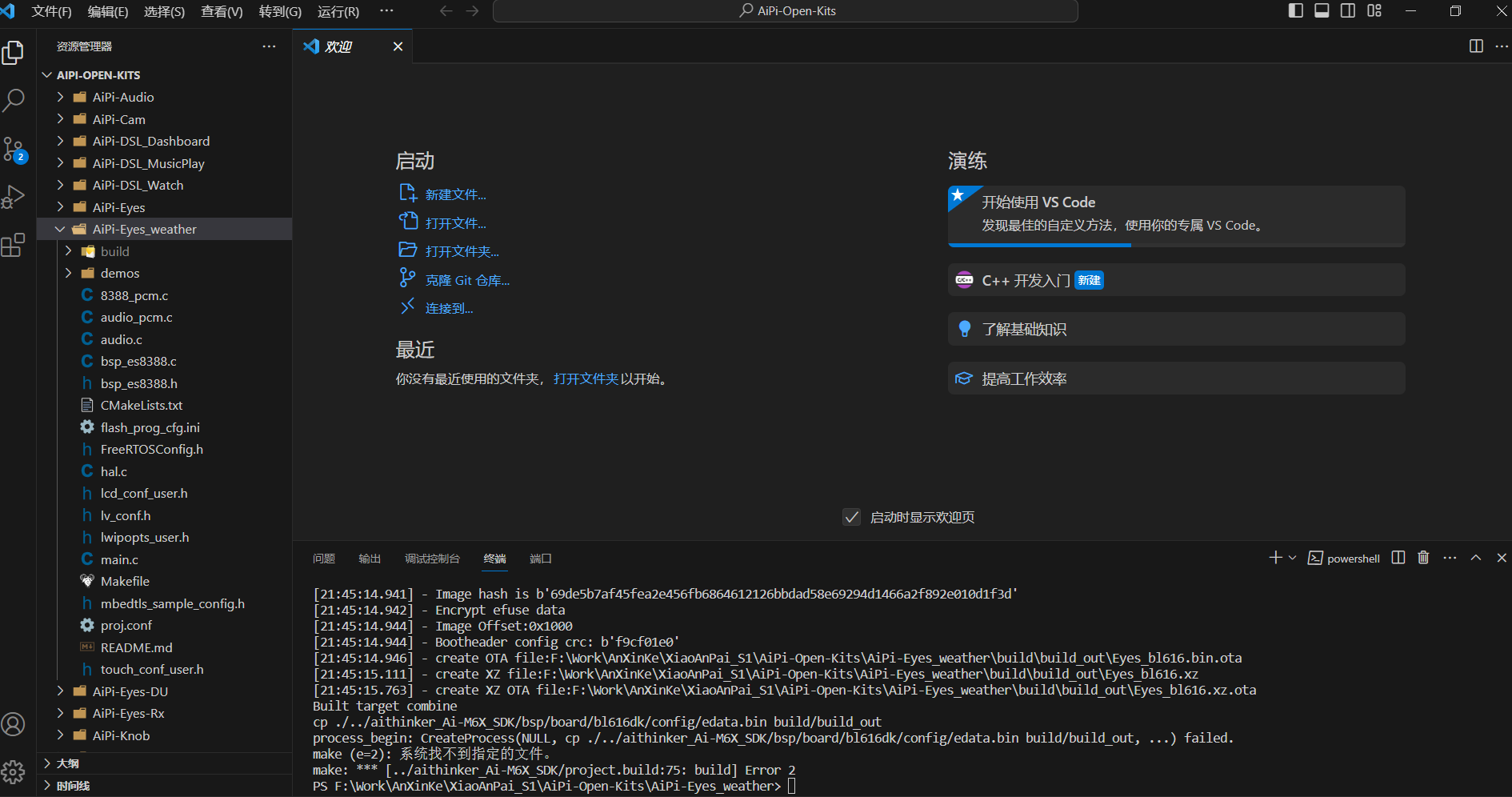Expand the AiPi-Knob folder
Viewport: 1512px width, 797px height.
tap(164, 735)
